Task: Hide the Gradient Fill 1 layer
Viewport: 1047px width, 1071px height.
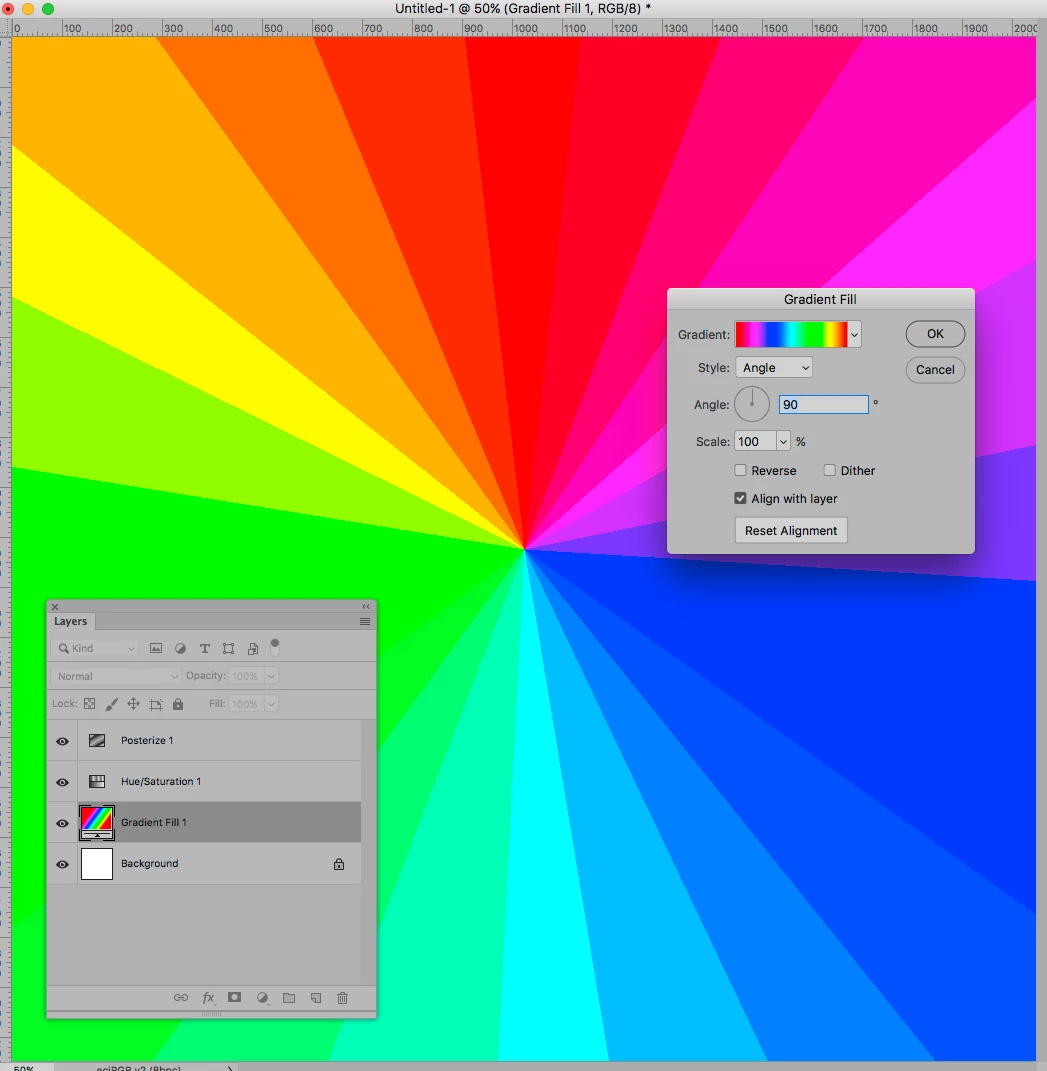Action: (x=62, y=823)
